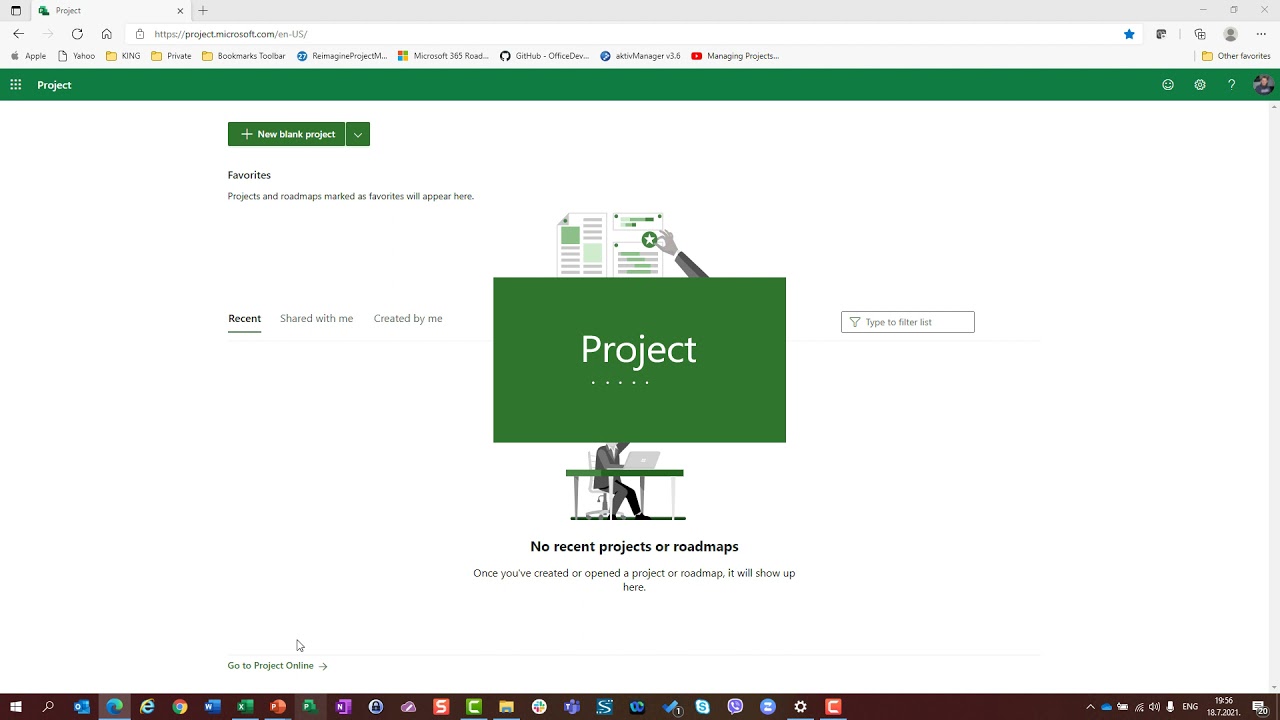The image size is (1280, 720).
Task: Open the aktivManager v3.6 bookmark
Action: click(x=640, y=56)
